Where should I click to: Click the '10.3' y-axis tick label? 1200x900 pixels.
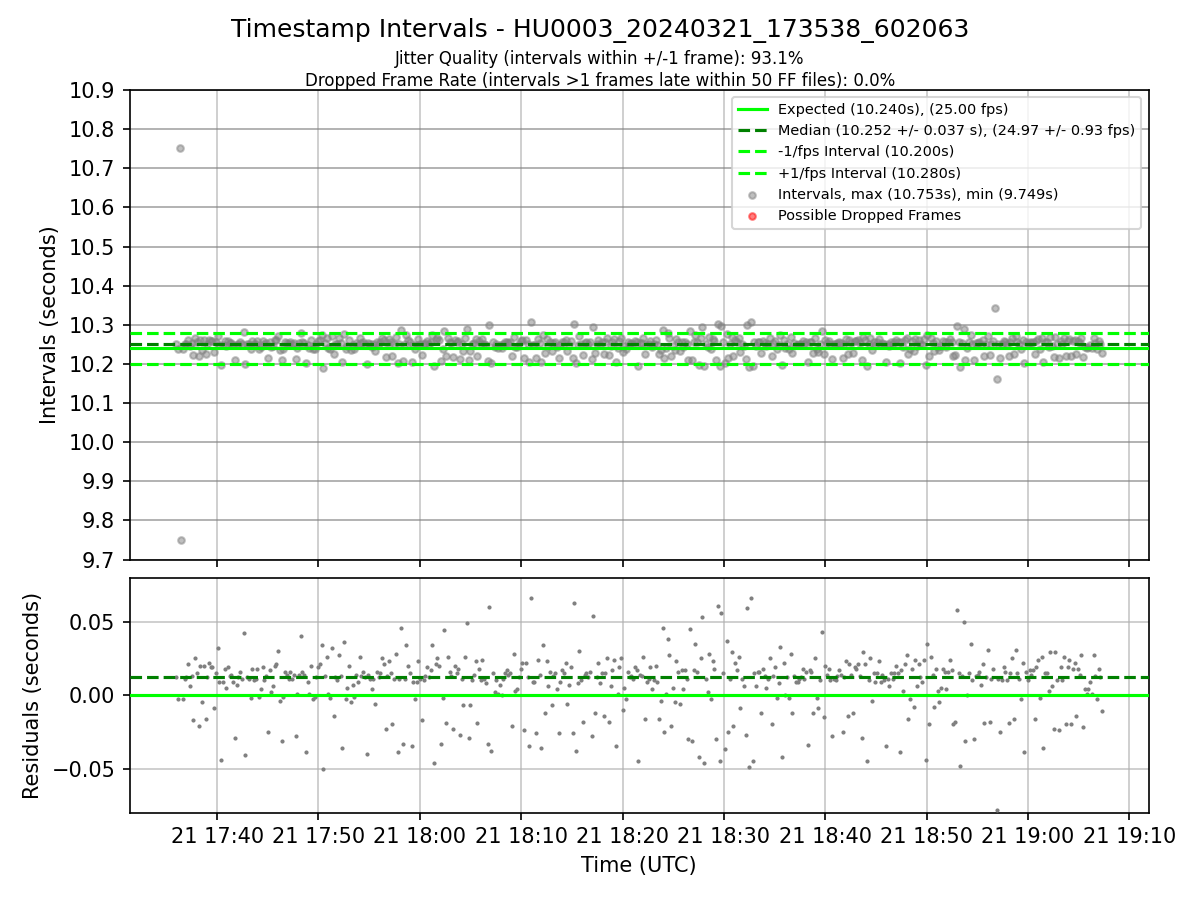pyautogui.click(x=94, y=325)
